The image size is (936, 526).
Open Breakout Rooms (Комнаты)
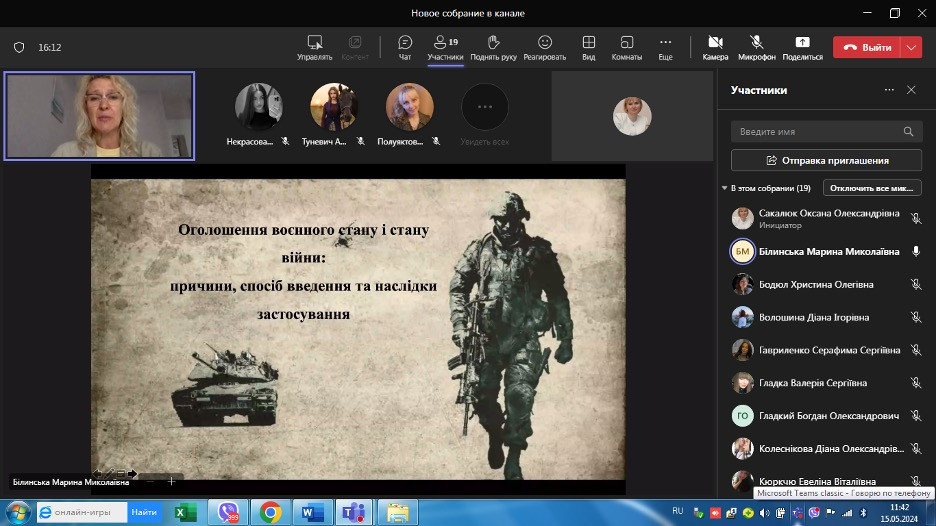pyautogui.click(x=627, y=46)
